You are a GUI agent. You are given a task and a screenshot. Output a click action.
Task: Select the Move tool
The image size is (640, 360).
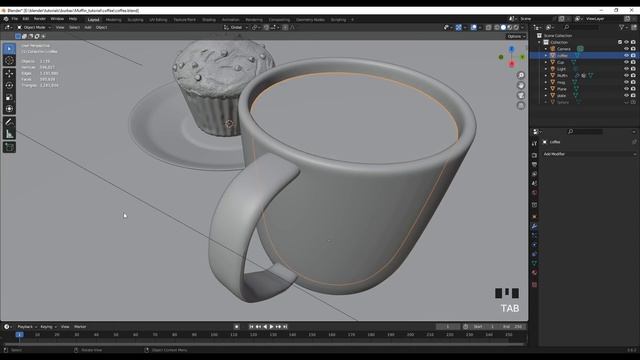pyautogui.click(x=9, y=73)
